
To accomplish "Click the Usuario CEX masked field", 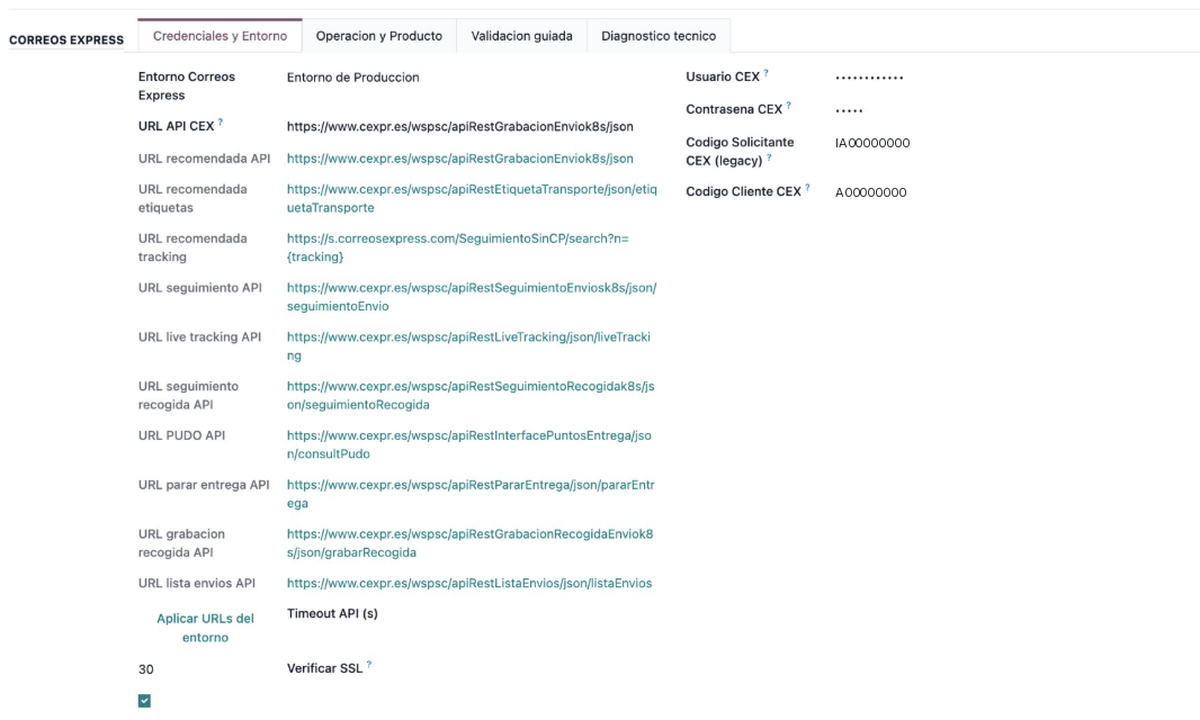I will tap(869, 77).
